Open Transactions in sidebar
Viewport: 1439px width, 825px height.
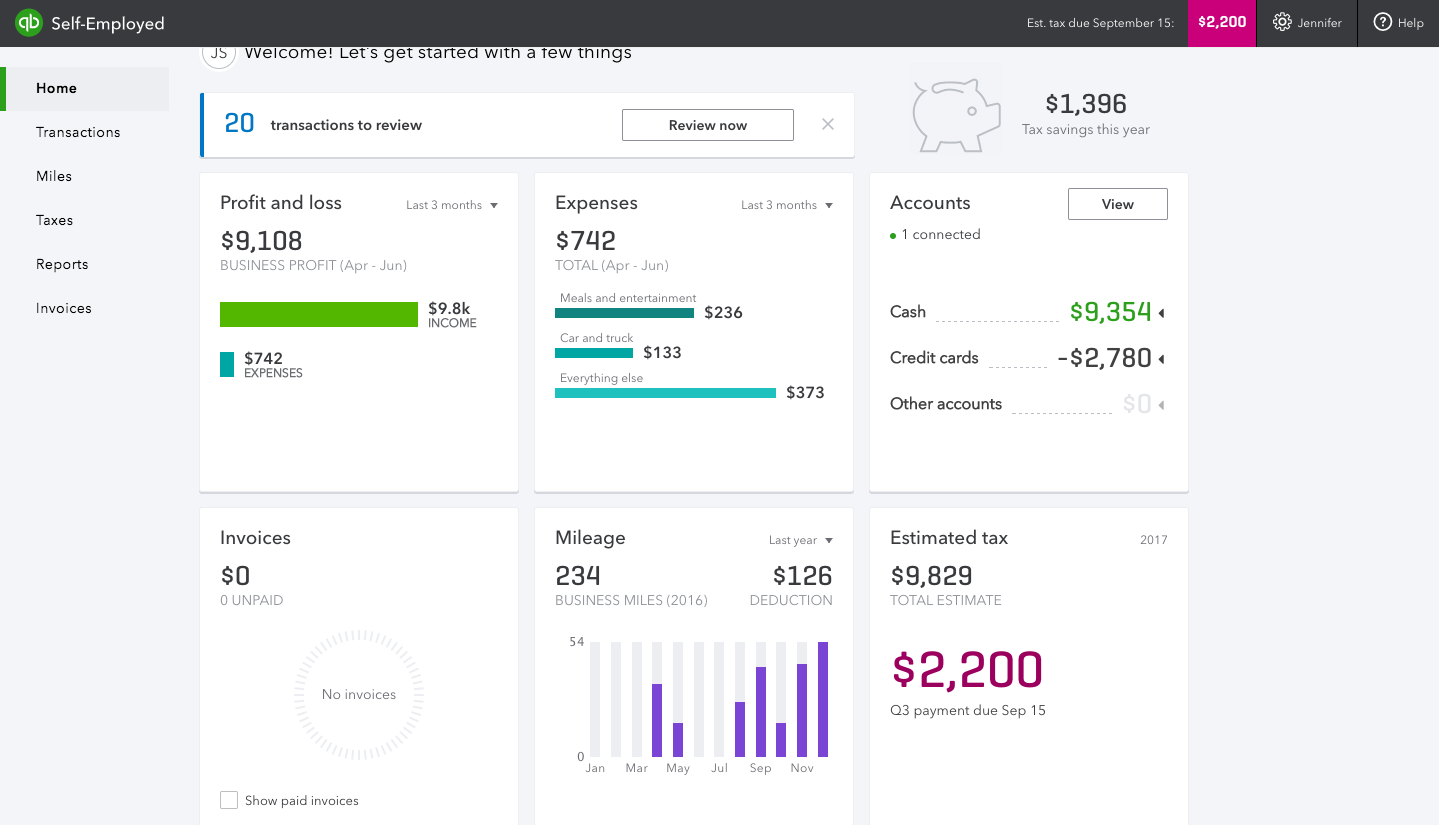pos(78,132)
